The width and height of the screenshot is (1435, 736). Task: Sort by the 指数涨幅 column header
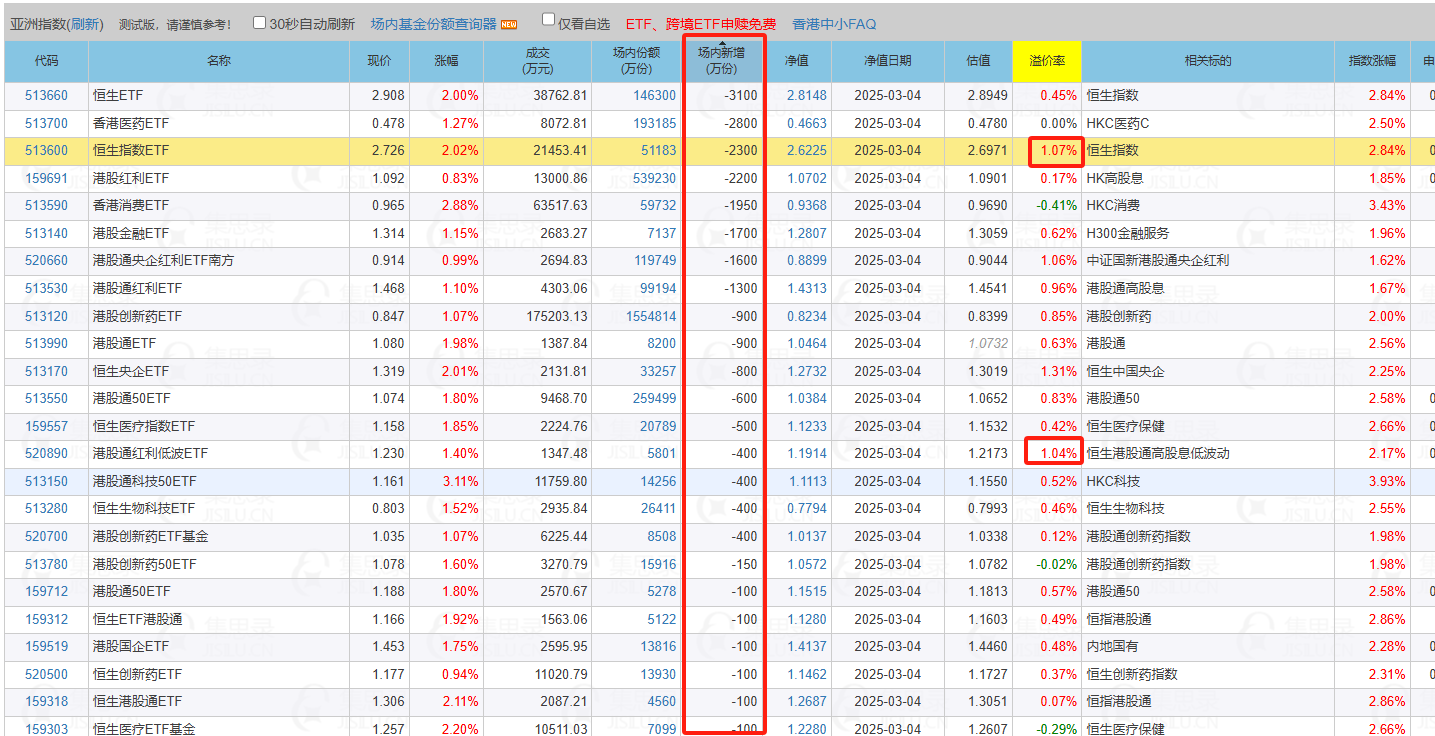pyautogui.click(x=1371, y=61)
